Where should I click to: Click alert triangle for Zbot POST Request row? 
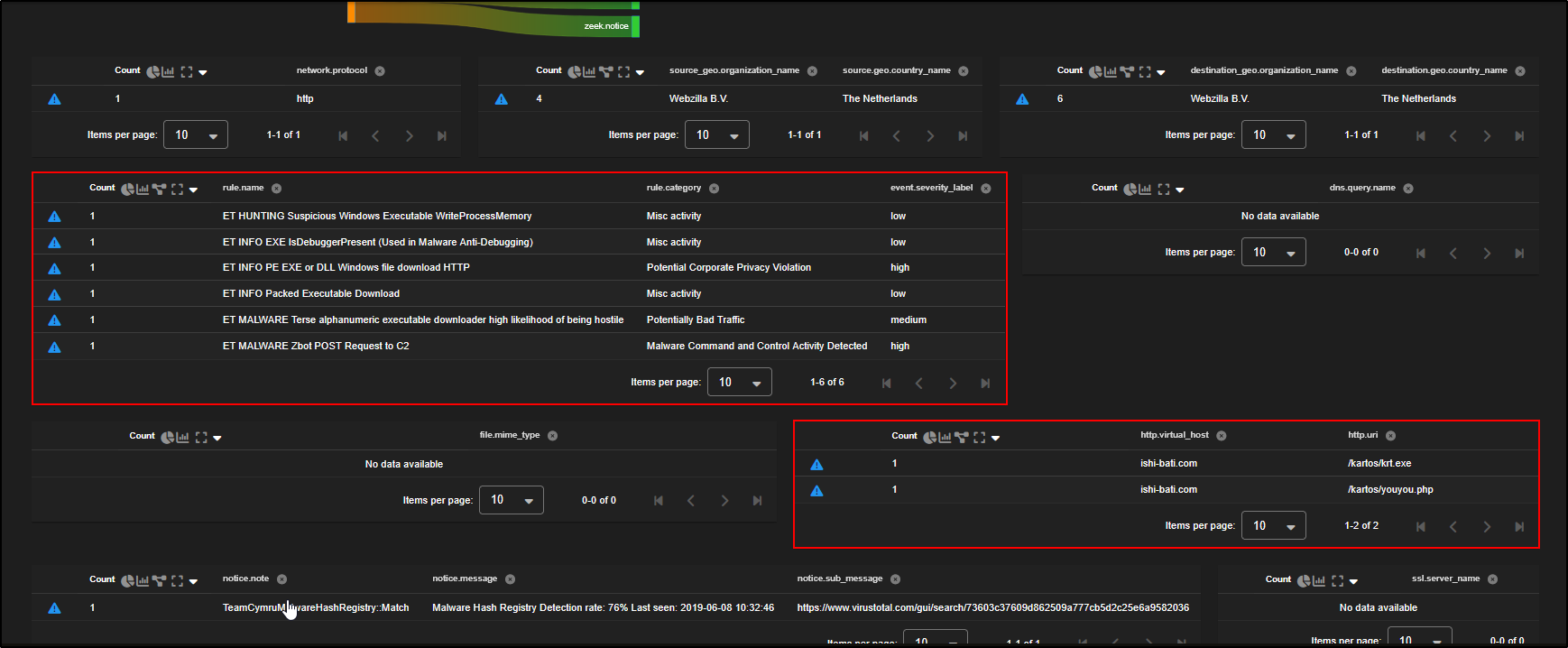coord(54,347)
